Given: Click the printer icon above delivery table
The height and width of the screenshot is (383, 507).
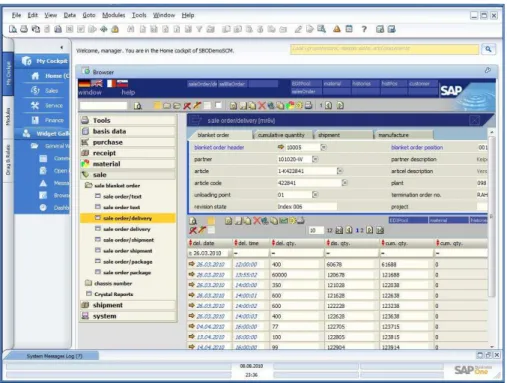Looking at the screenshot, I should pos(301,221).
